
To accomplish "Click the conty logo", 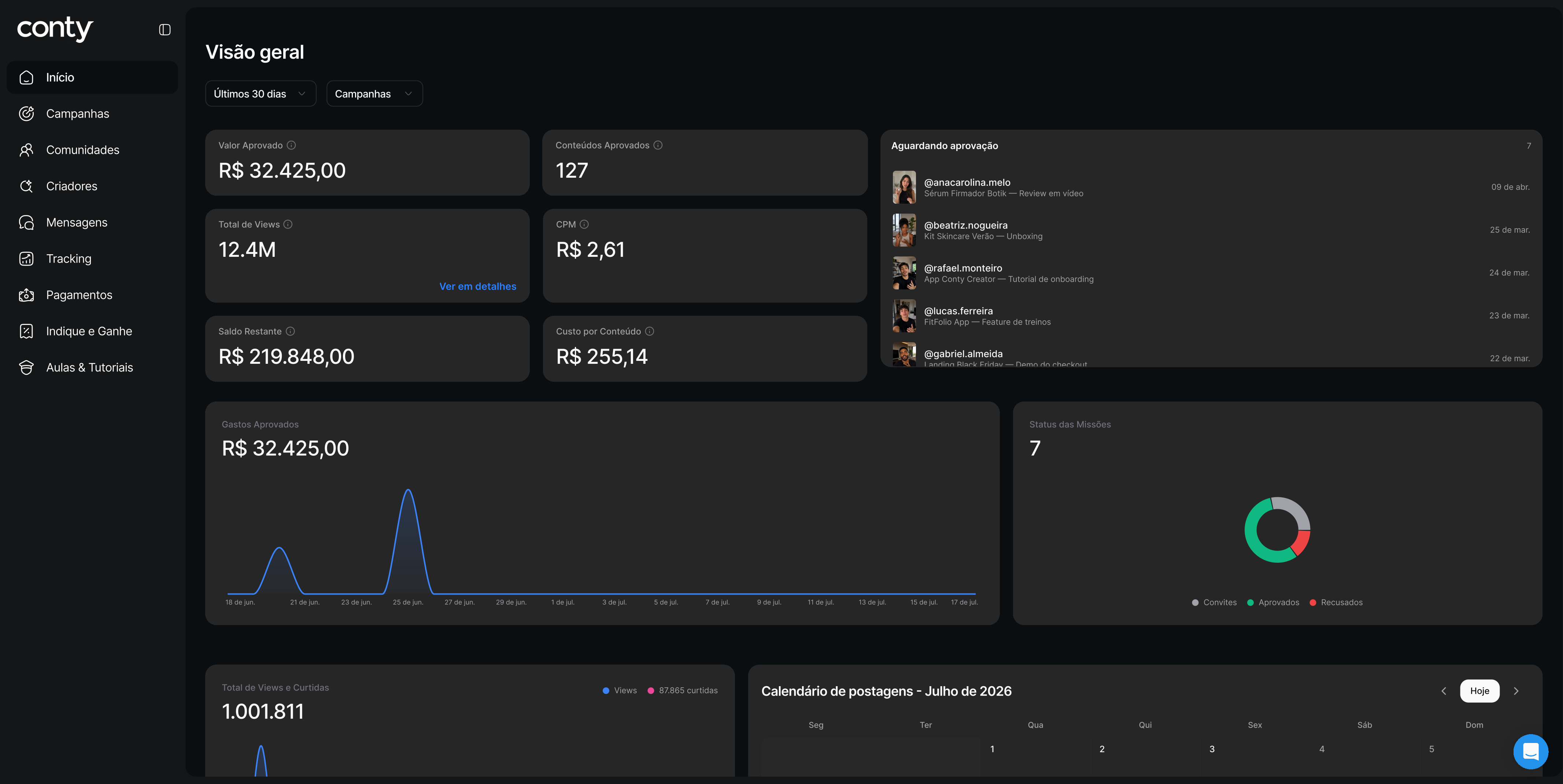I will 55,29.
